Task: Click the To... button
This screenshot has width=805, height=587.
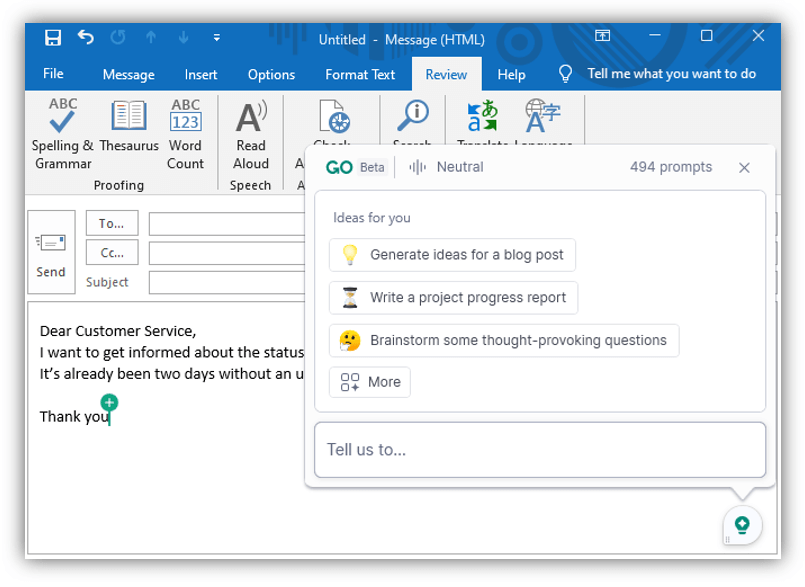Action: 112,223
